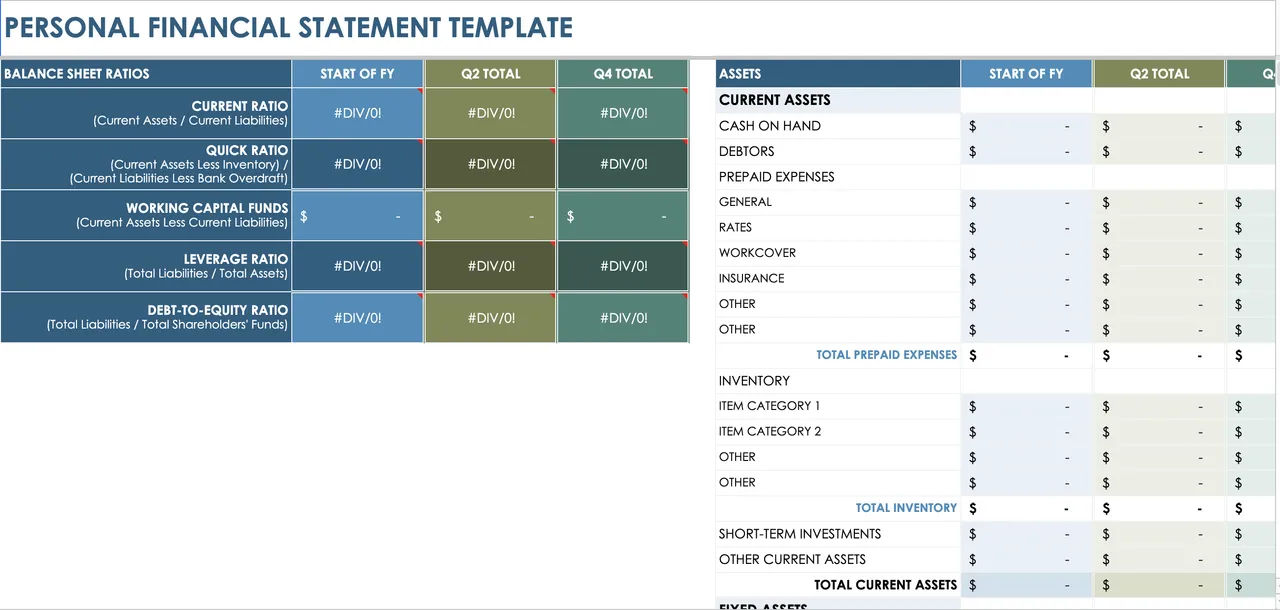Select Leverage Ratio Start of FY #DIV/0! cell

[x=358, y=266]
